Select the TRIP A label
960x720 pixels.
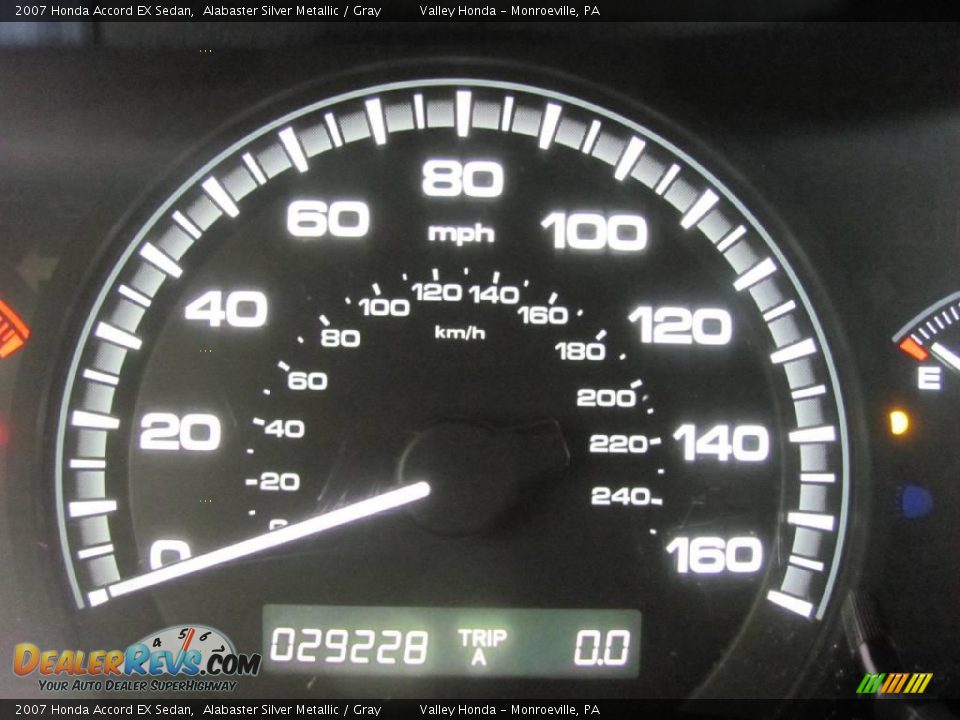[483, 647]
